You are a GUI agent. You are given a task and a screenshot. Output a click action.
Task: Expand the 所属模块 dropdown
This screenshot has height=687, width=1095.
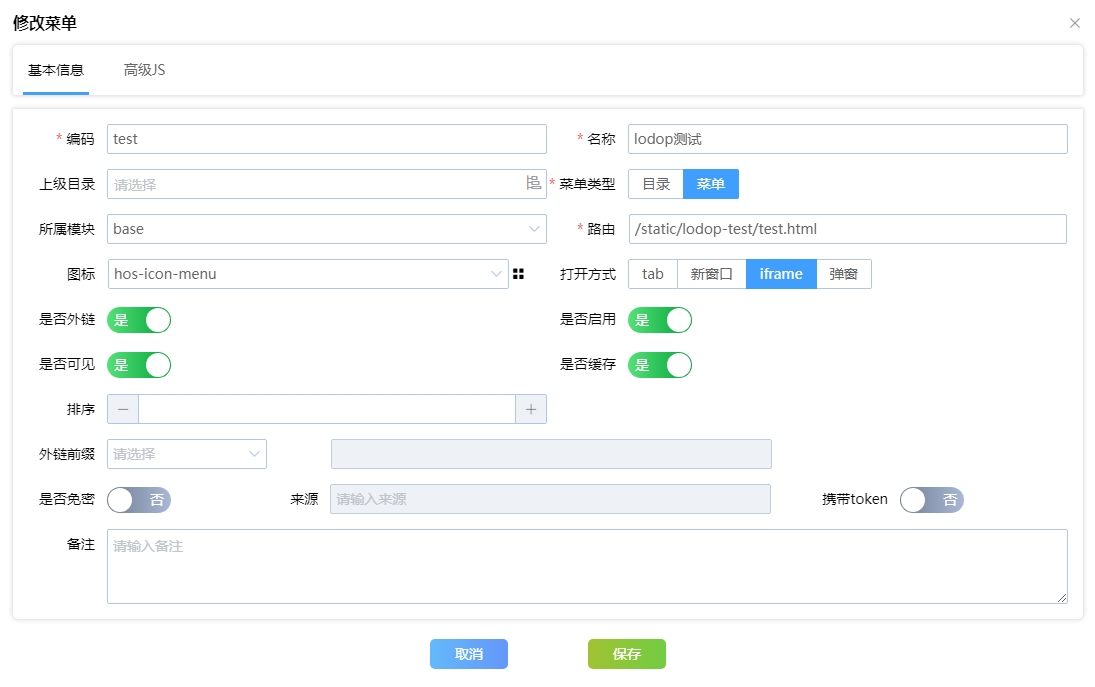point(326,229)
